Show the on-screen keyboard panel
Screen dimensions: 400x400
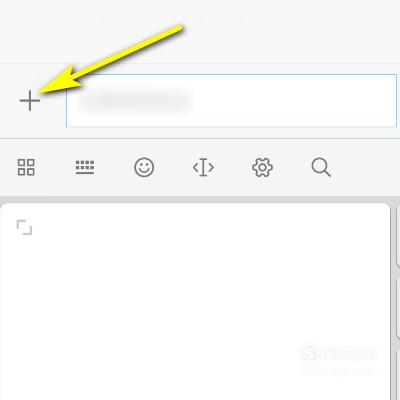click(x=85, y=167)
